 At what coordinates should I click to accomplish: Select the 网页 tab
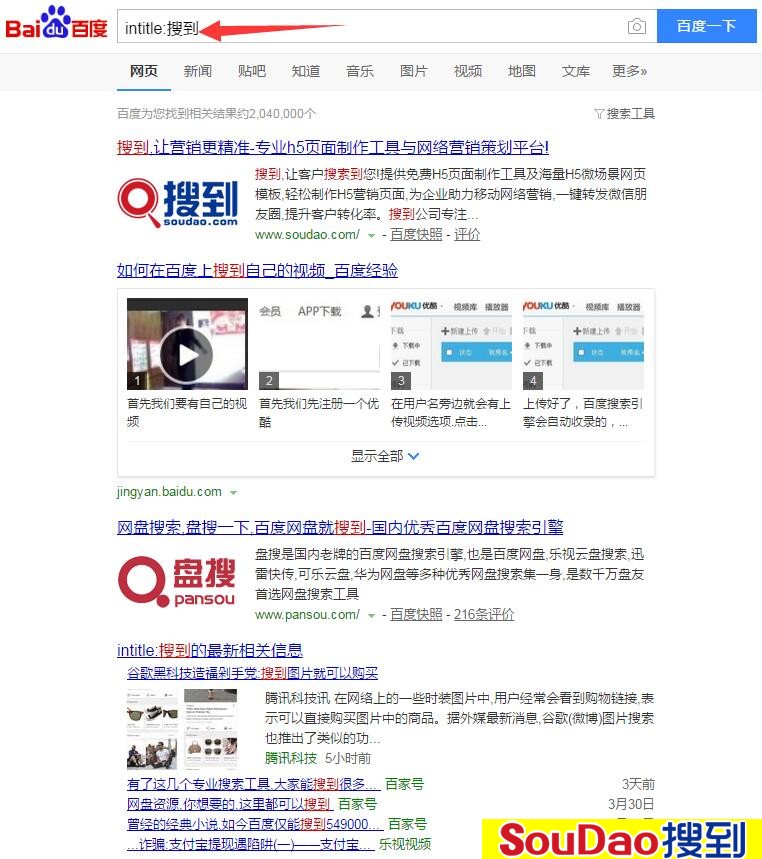144,71
